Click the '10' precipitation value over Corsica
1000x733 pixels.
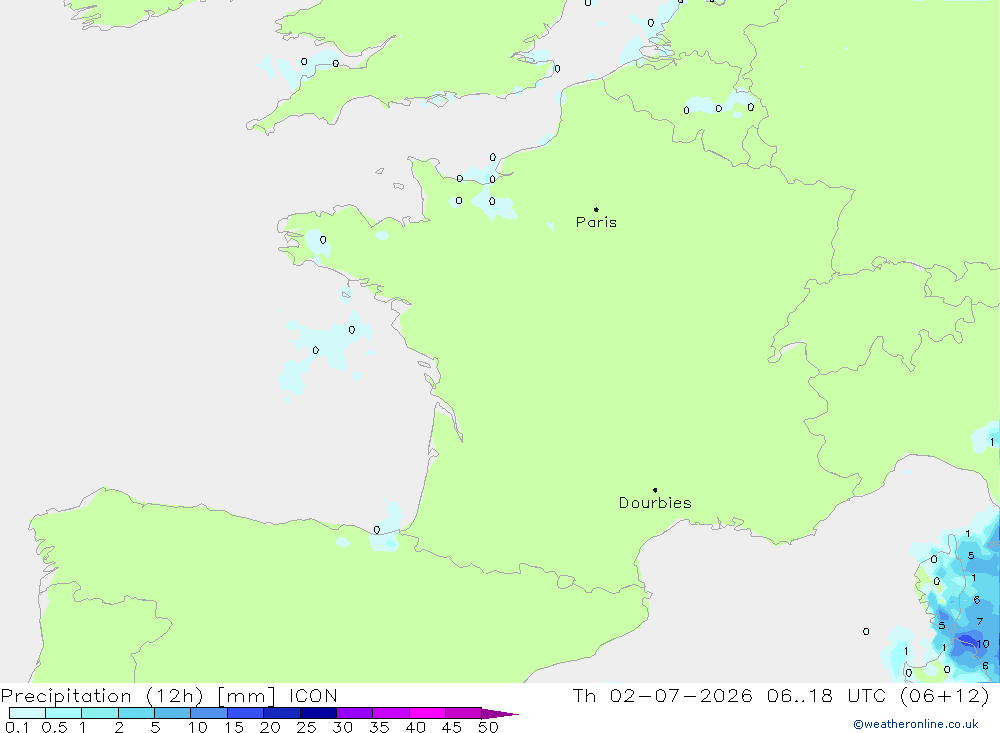tap(983, 644)
